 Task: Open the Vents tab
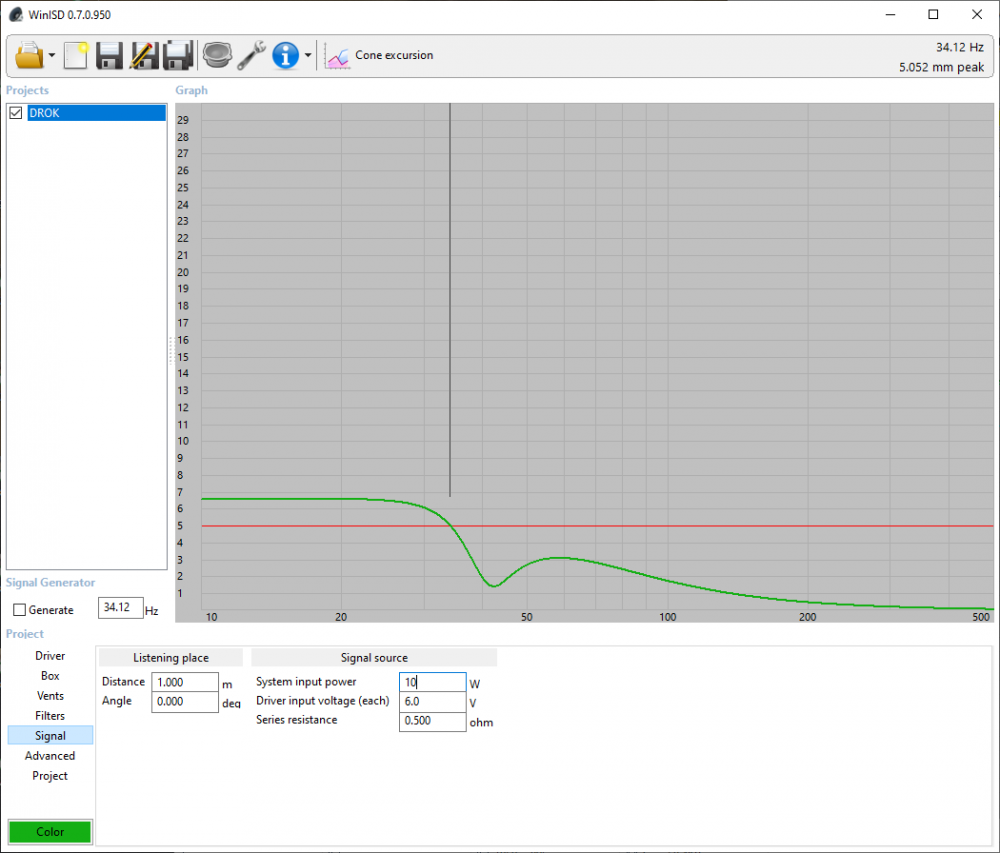tap(50, 696)
